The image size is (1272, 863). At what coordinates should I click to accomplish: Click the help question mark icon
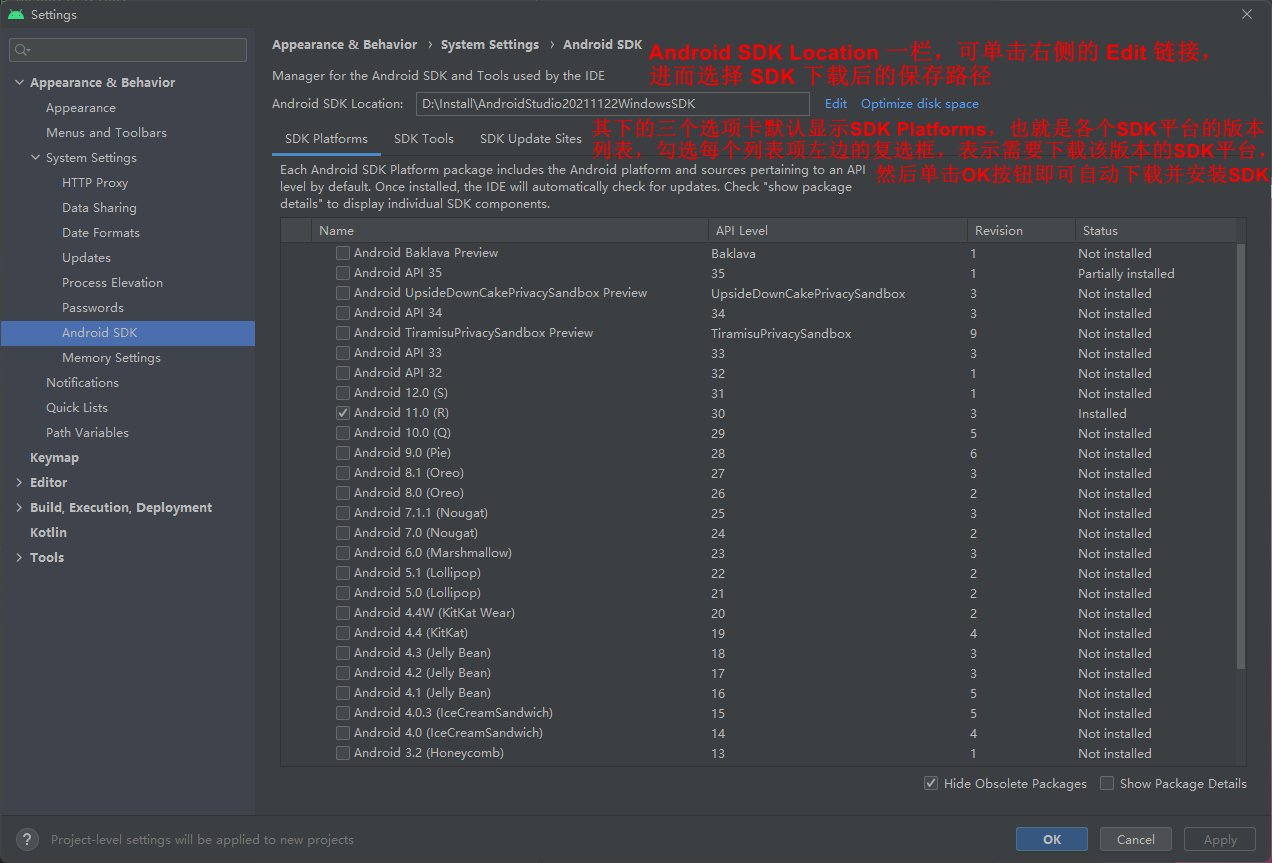click(28, 840)
